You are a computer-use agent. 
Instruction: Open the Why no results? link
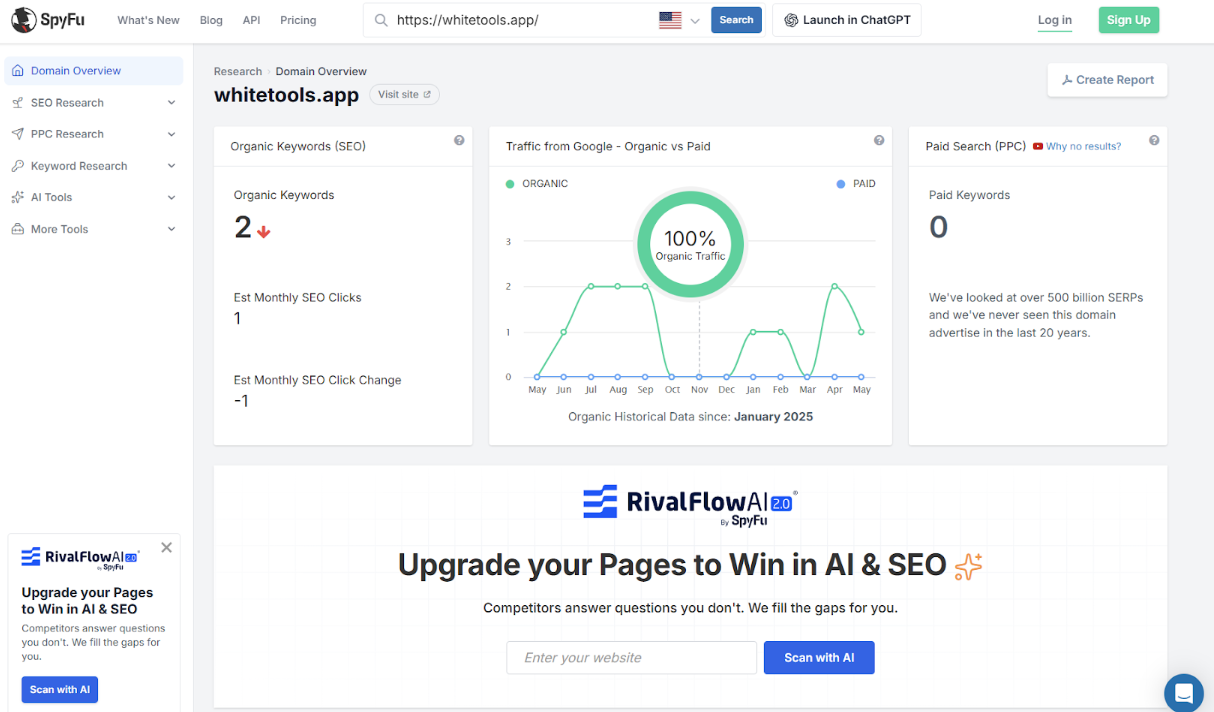point(1083,146)
